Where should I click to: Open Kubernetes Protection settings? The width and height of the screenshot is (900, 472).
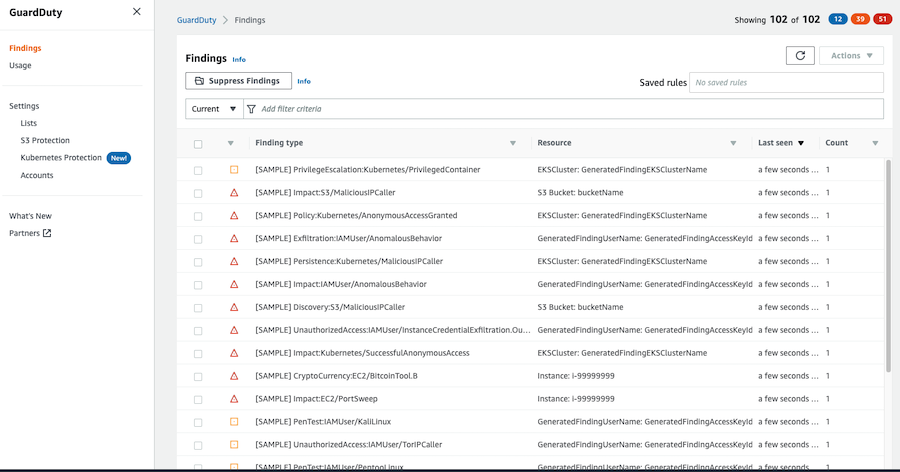pos(61,158)
